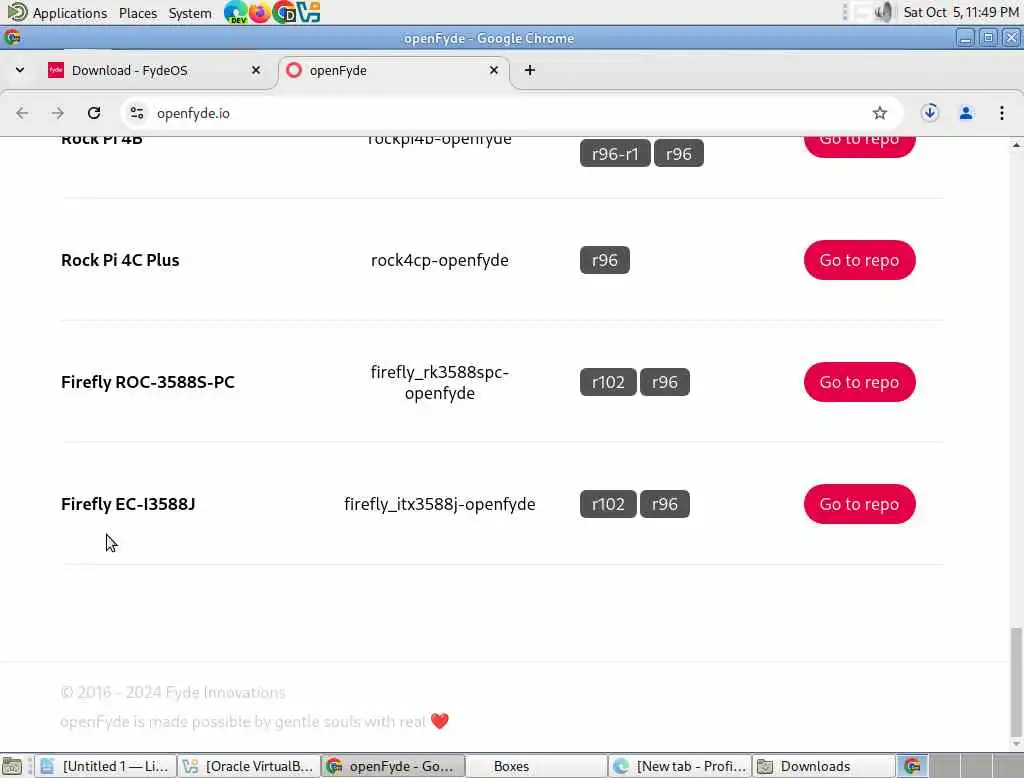Viewport: 1024px width, 778px height.
Task: Bookmark this page with the star icon
Action: 880,113
